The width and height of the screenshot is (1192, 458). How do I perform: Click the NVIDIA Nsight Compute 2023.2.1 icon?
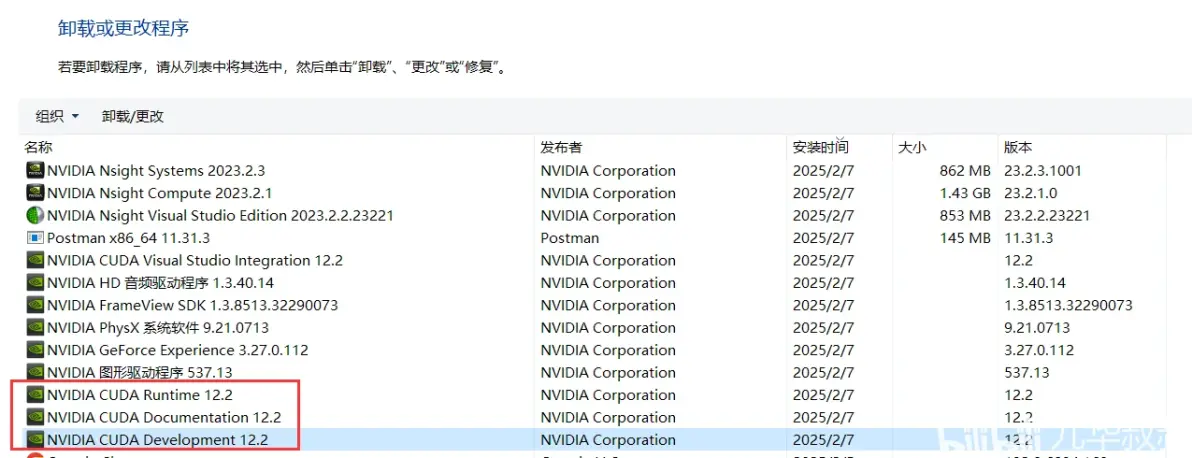click(x=34, y=193)
